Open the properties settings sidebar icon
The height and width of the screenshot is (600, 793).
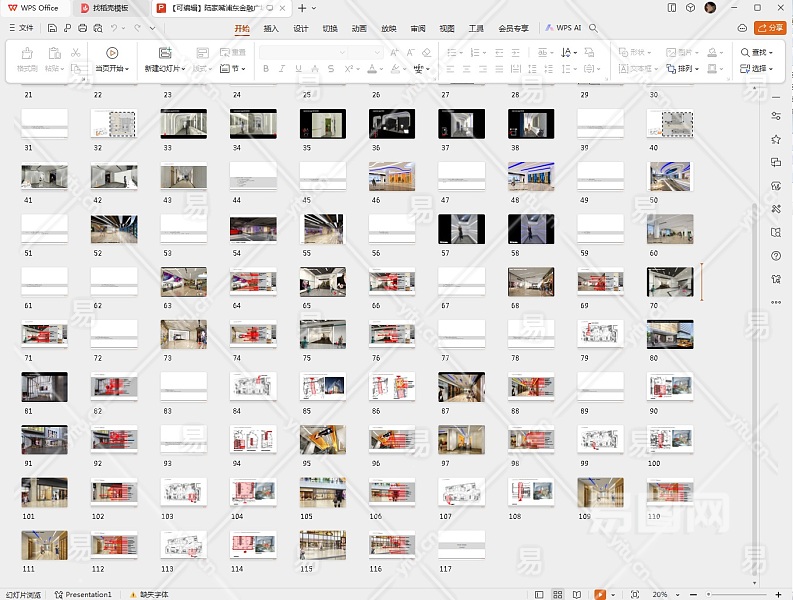(776, 116)
